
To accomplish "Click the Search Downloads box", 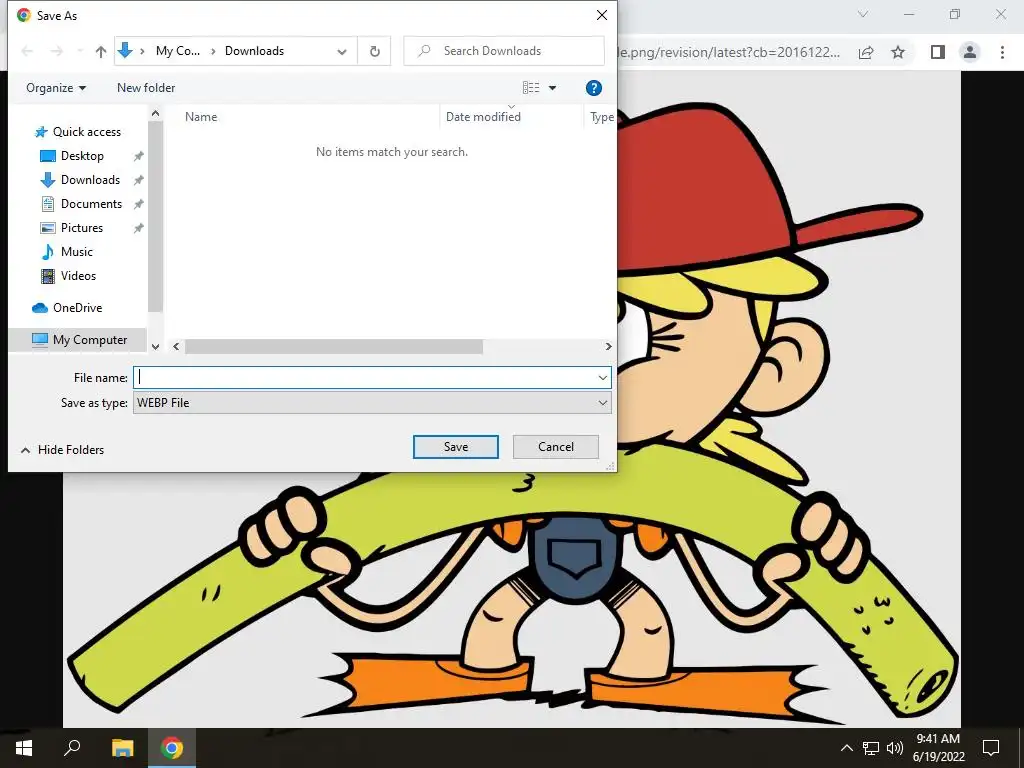I will (504, 51).
